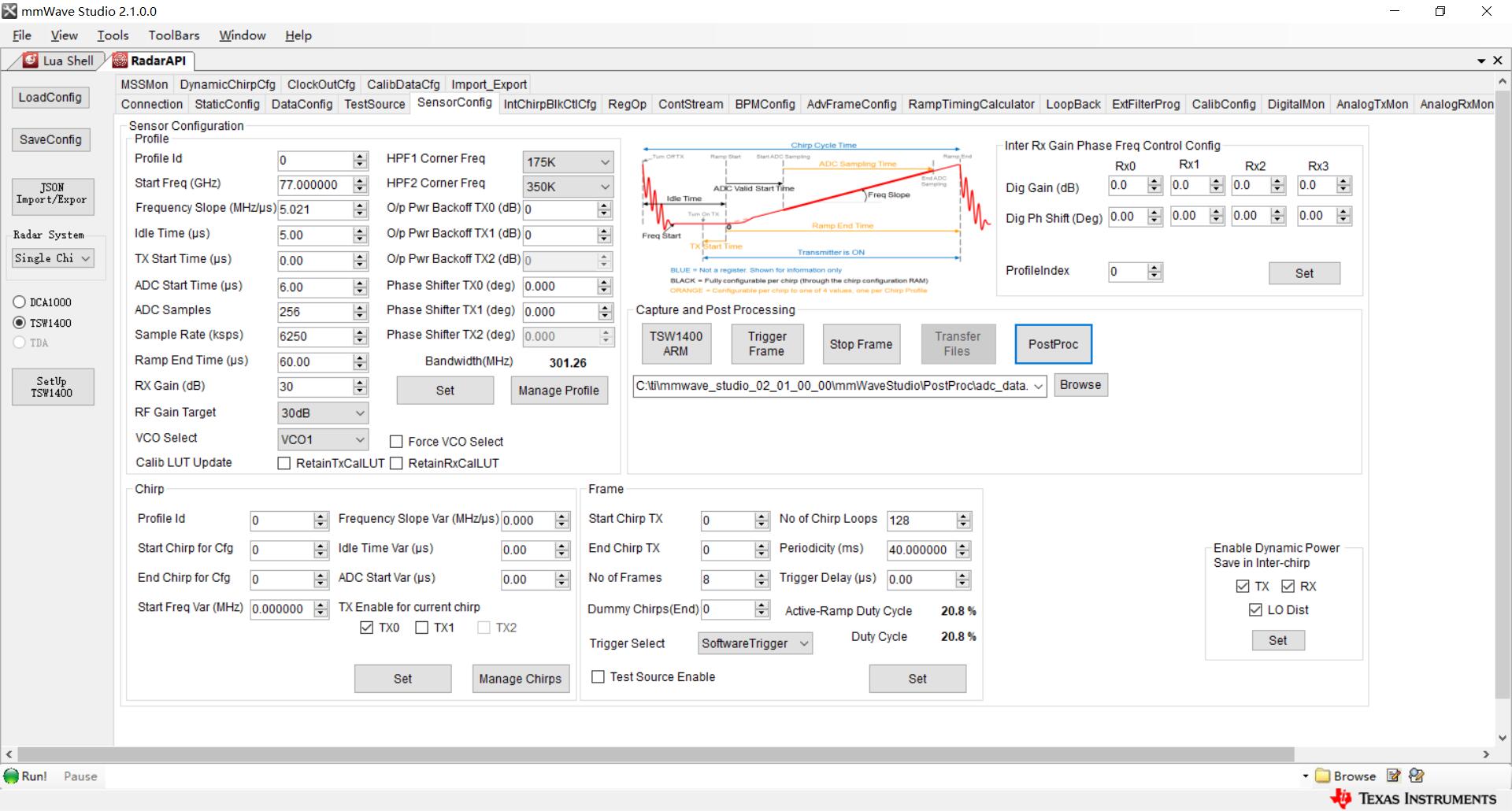Open the Radar System dropdown
The height and width of the screenshot is (811, 1512).
(53, 258)
